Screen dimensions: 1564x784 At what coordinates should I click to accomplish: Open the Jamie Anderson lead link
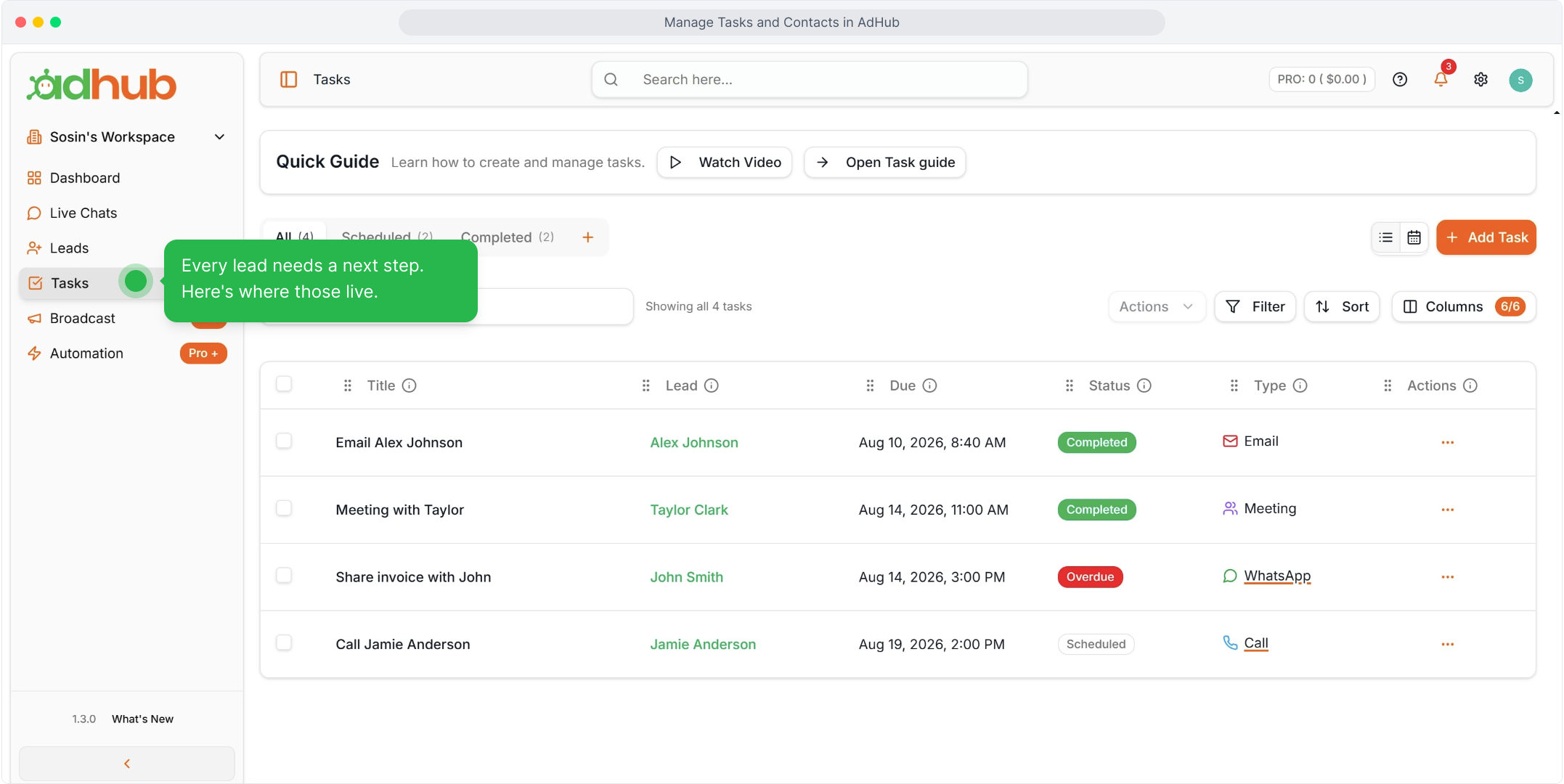703,645
